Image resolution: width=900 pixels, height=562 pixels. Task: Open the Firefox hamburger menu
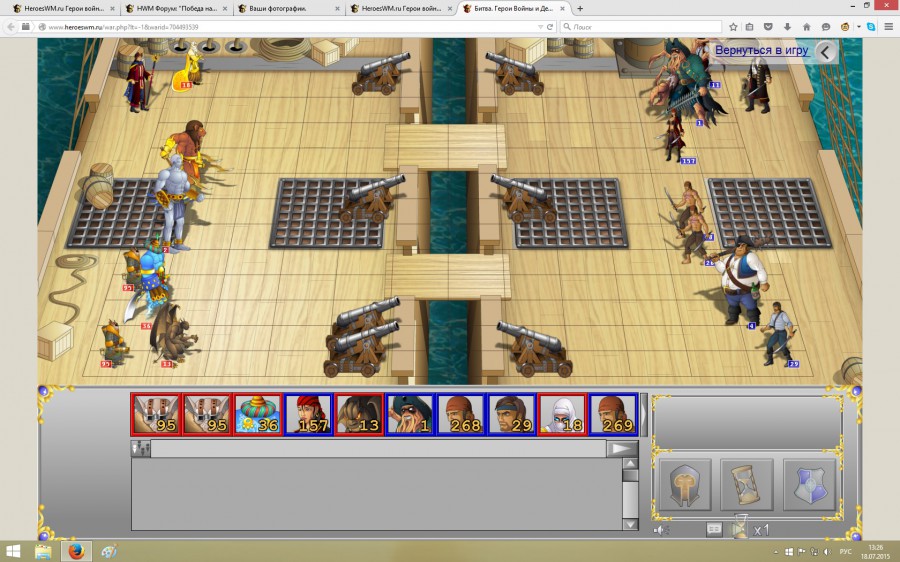889,27
